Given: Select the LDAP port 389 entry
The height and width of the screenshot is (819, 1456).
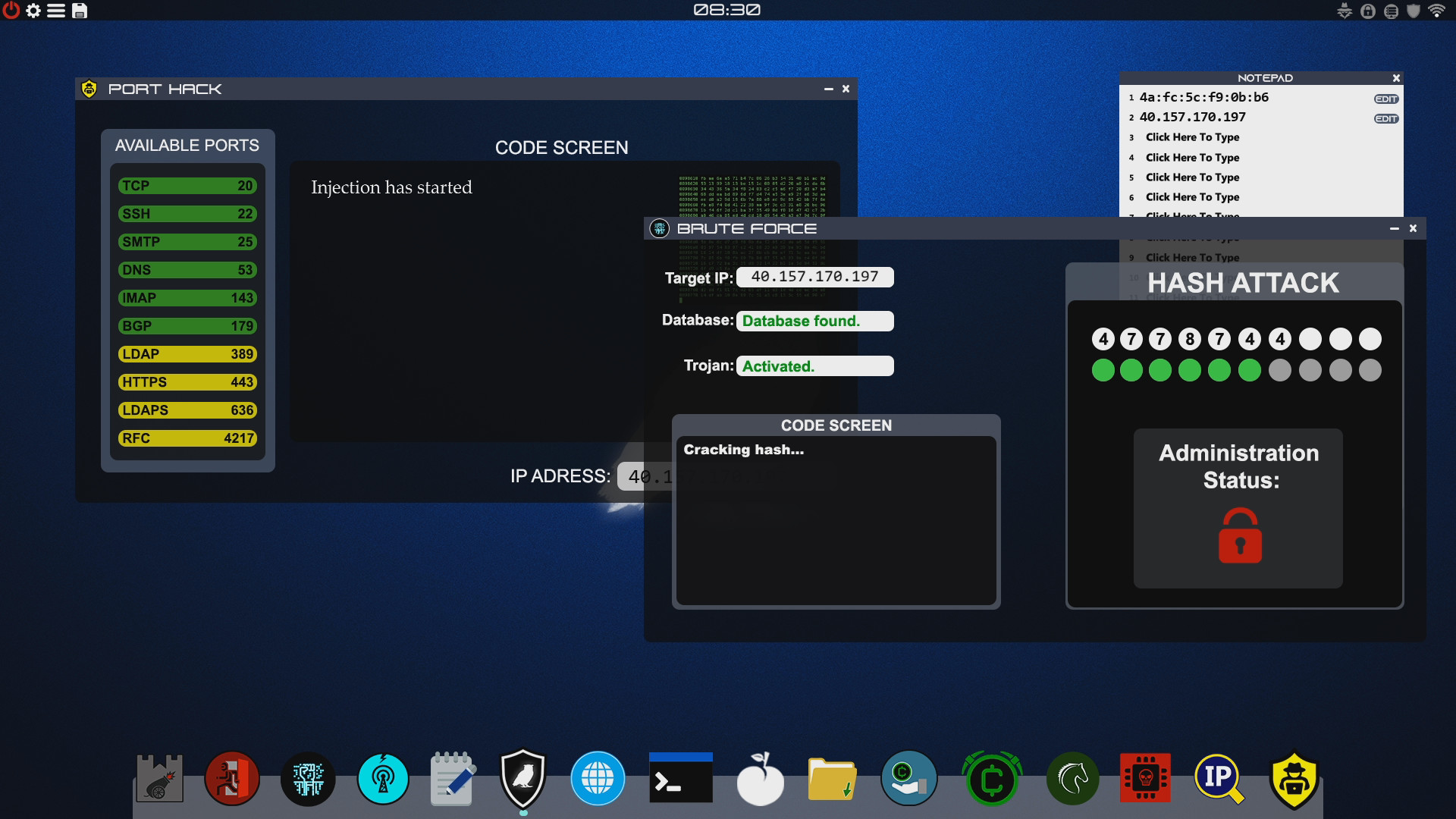Looking at the screenshot, I should coord(187,353).
